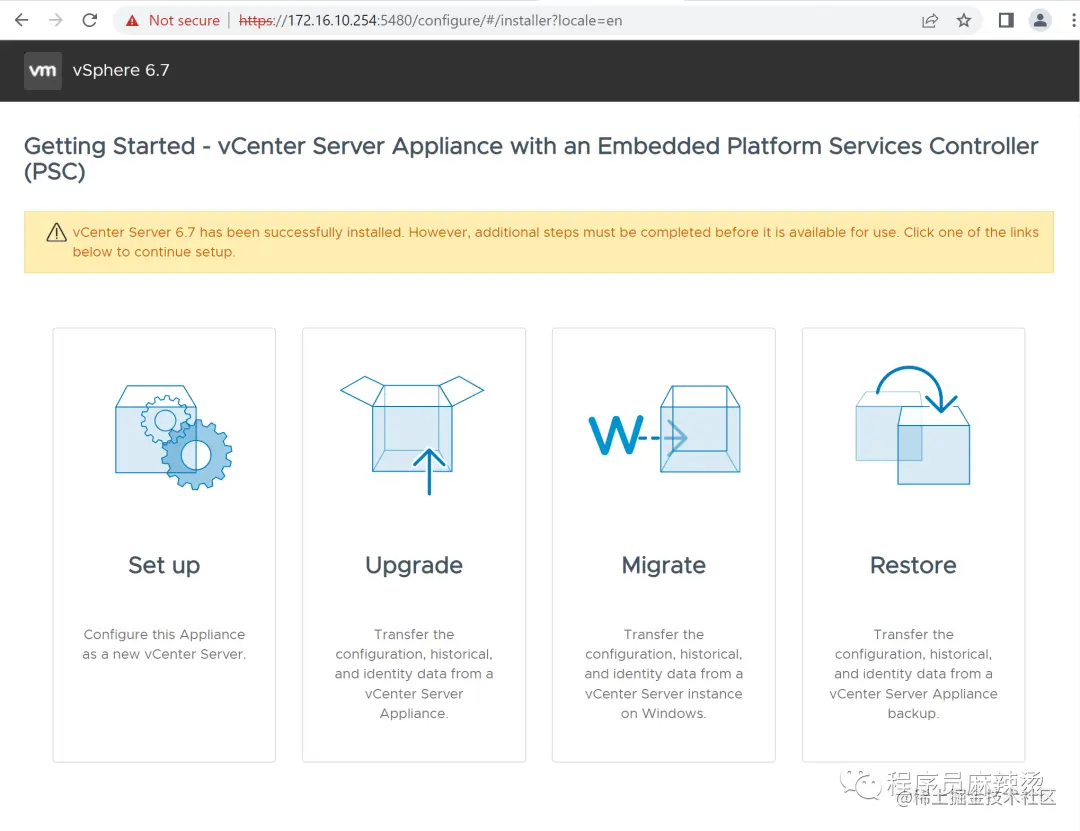The image size is (1080, 831).
Task: Click the Getting Started page heading
Action: 531,158
